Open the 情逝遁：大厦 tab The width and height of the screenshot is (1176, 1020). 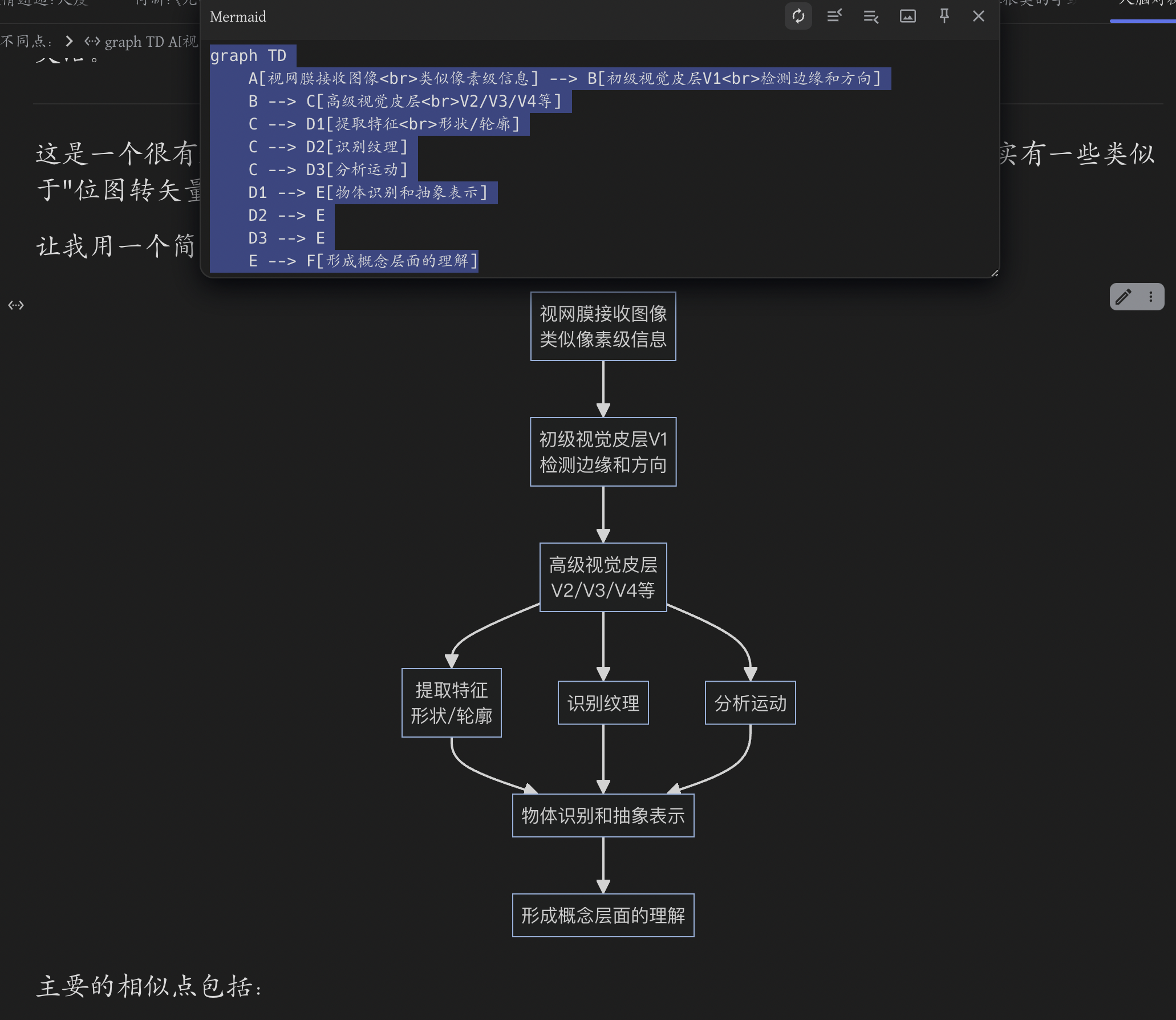tap(43, 5)
